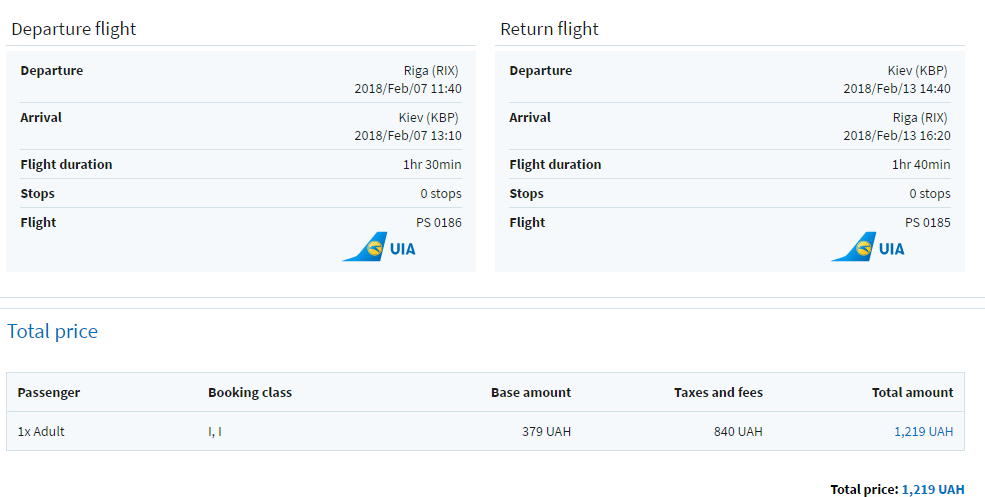
Task: Click the "1x Adult" passenger row
Action: click(41, 432)
